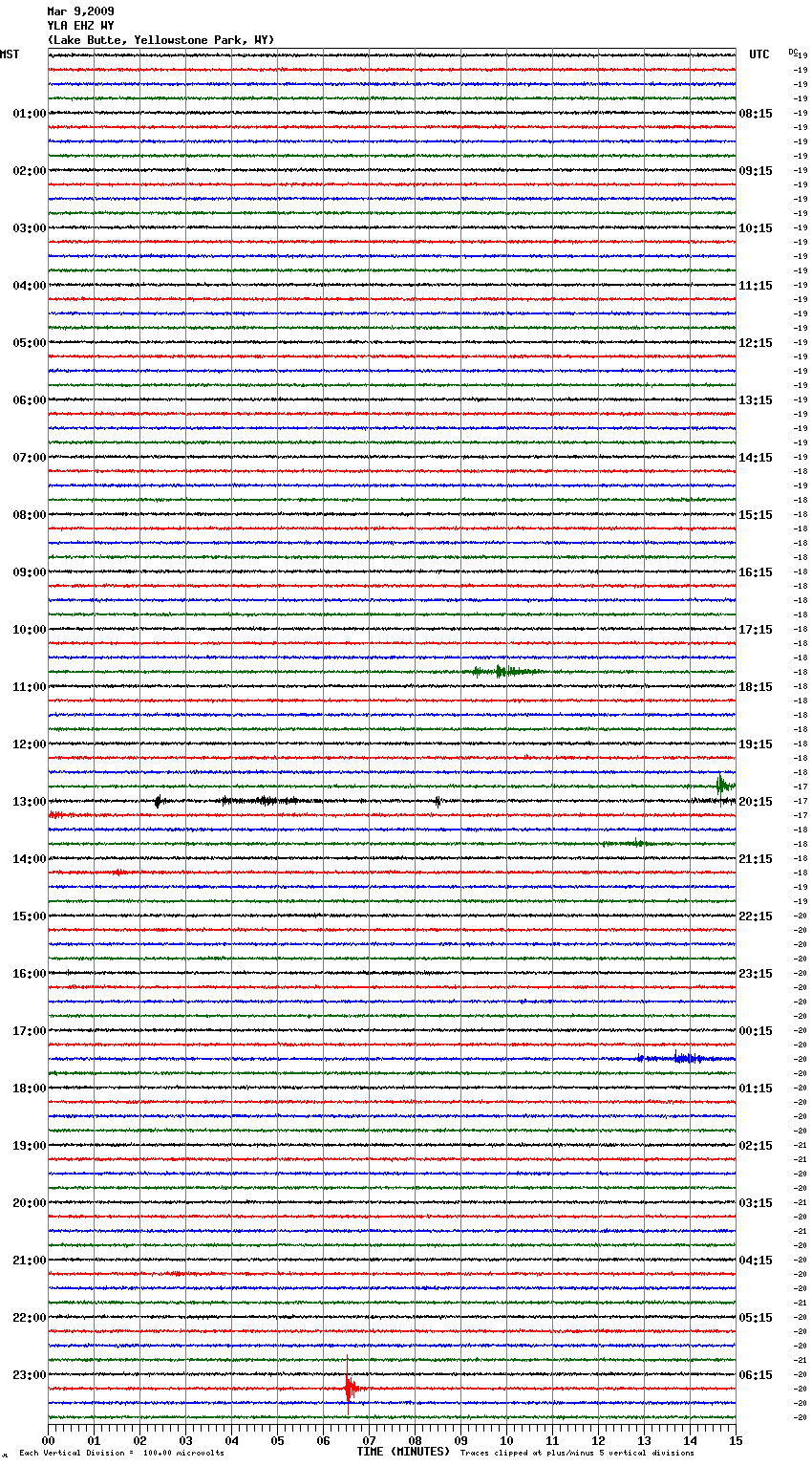This screenshot has width=812, height=1466.
Task: Select the 20:00 MST row label
Action: coord(29,1203)
